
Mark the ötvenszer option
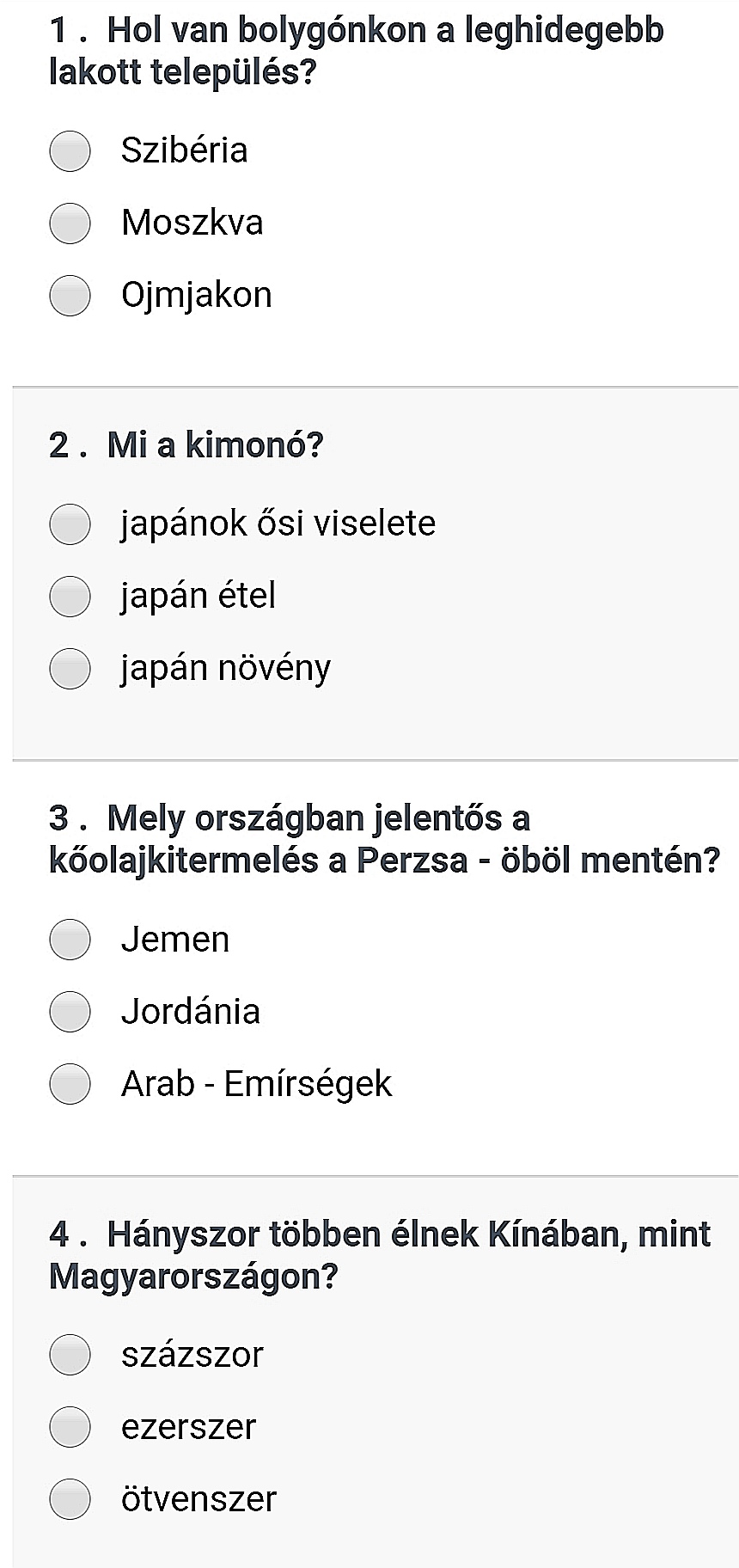click(x=70, y=1499)
